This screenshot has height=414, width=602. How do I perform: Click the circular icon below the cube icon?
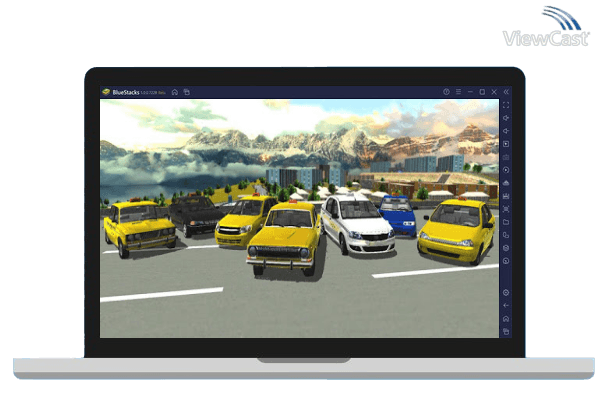tap(506, 261)
